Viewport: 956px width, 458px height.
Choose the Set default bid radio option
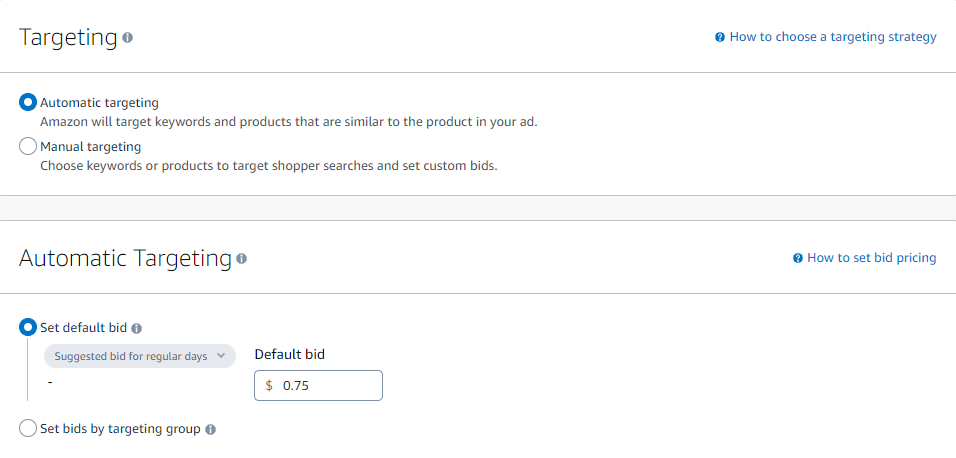[28, 327]
